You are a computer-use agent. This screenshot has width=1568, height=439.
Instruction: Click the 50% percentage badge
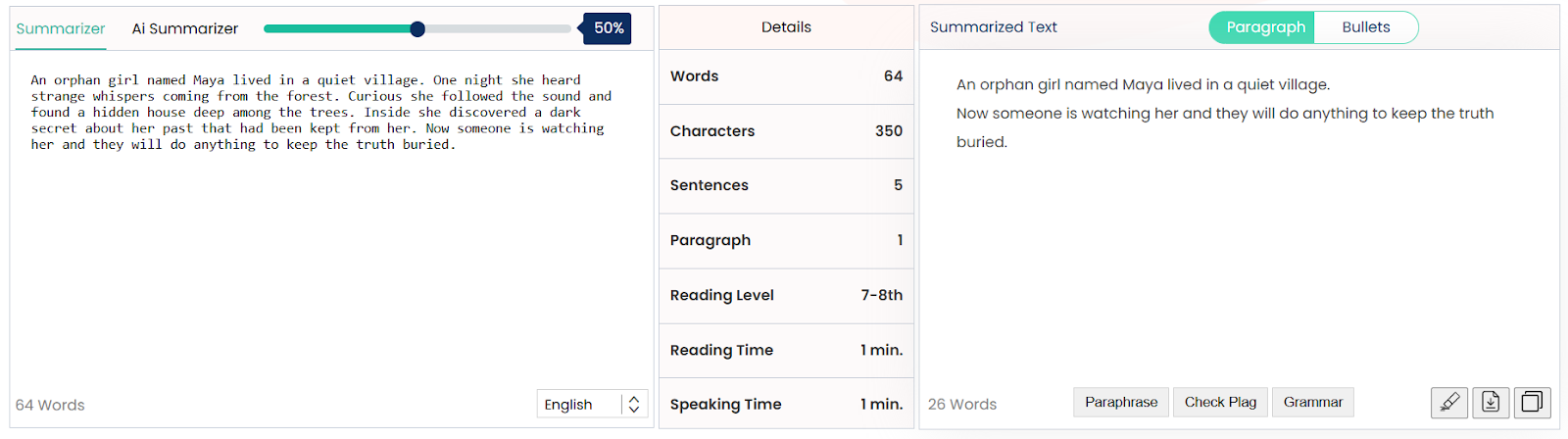[x=608, y=28]
